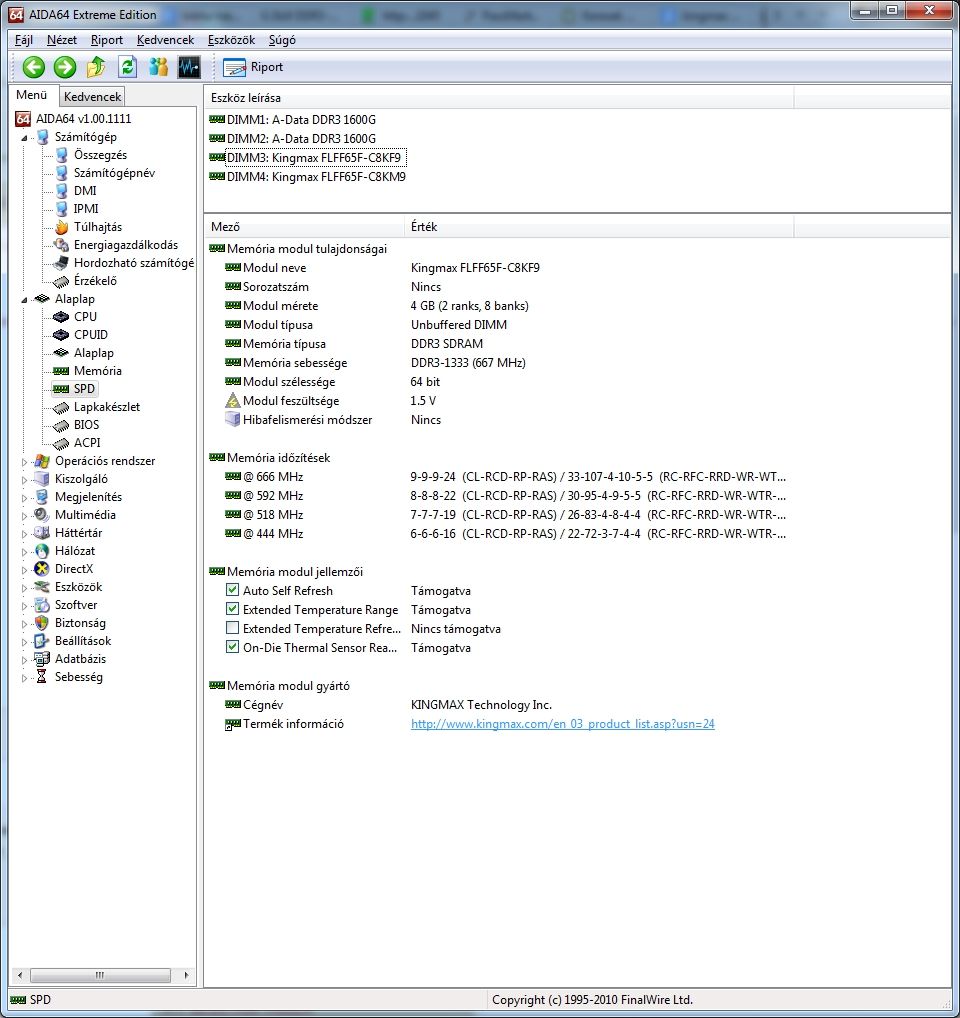This screenshot has width=960, height=1018.
Task: Toggle On-Die Thermal Sensor Readout checkbox
Action: click(x=232, y=647)
